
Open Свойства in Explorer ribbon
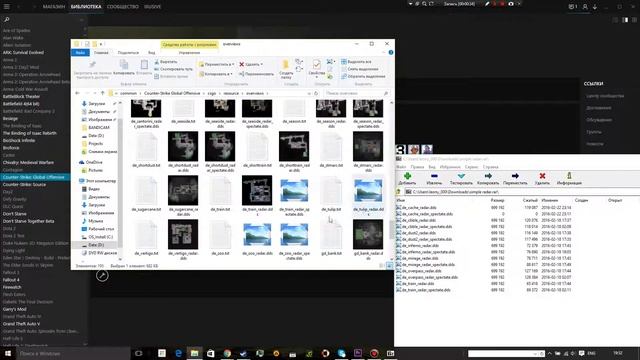click(x=316, y=67)
